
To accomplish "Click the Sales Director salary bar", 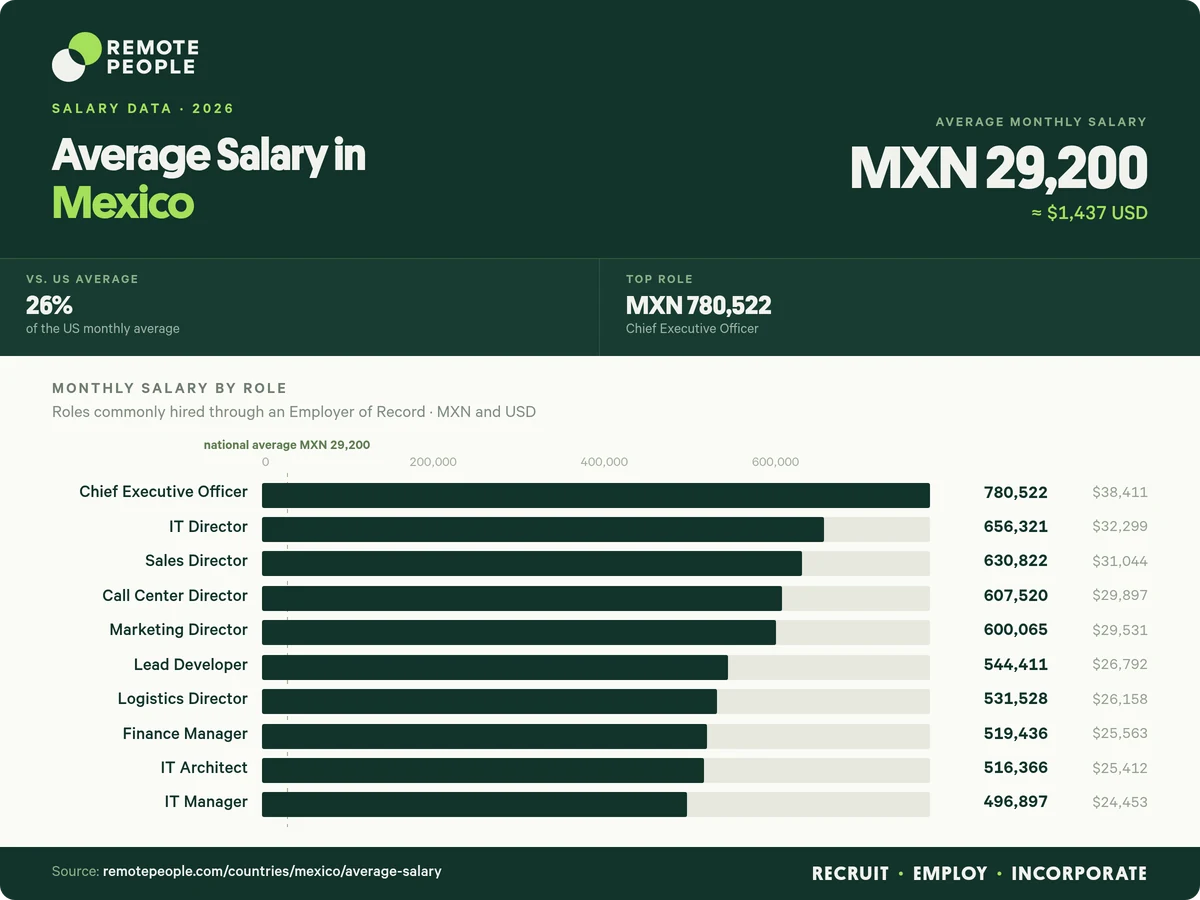I will pyautogui.click(x=532, y=563).
